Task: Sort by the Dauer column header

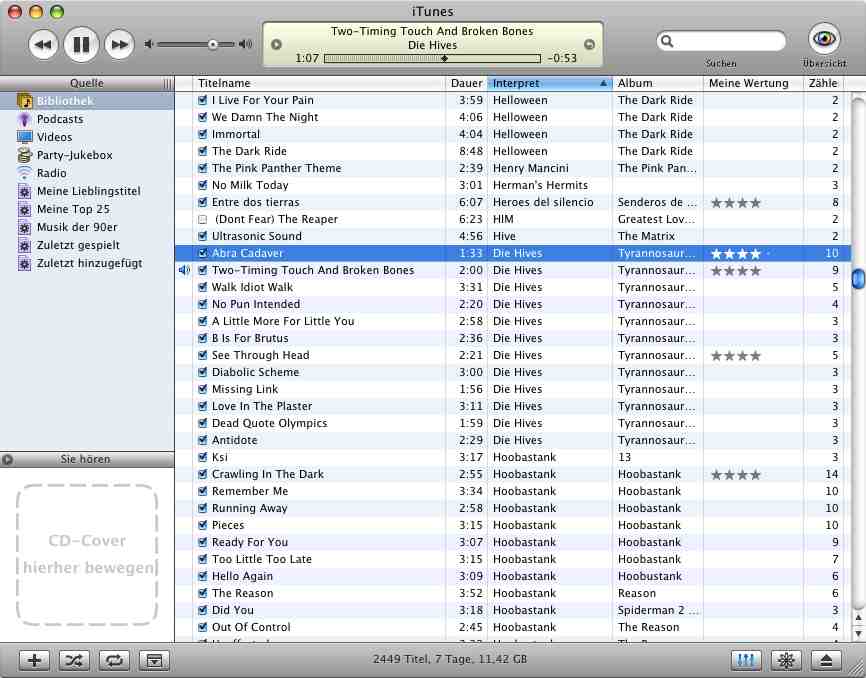Action: [466, 83]
